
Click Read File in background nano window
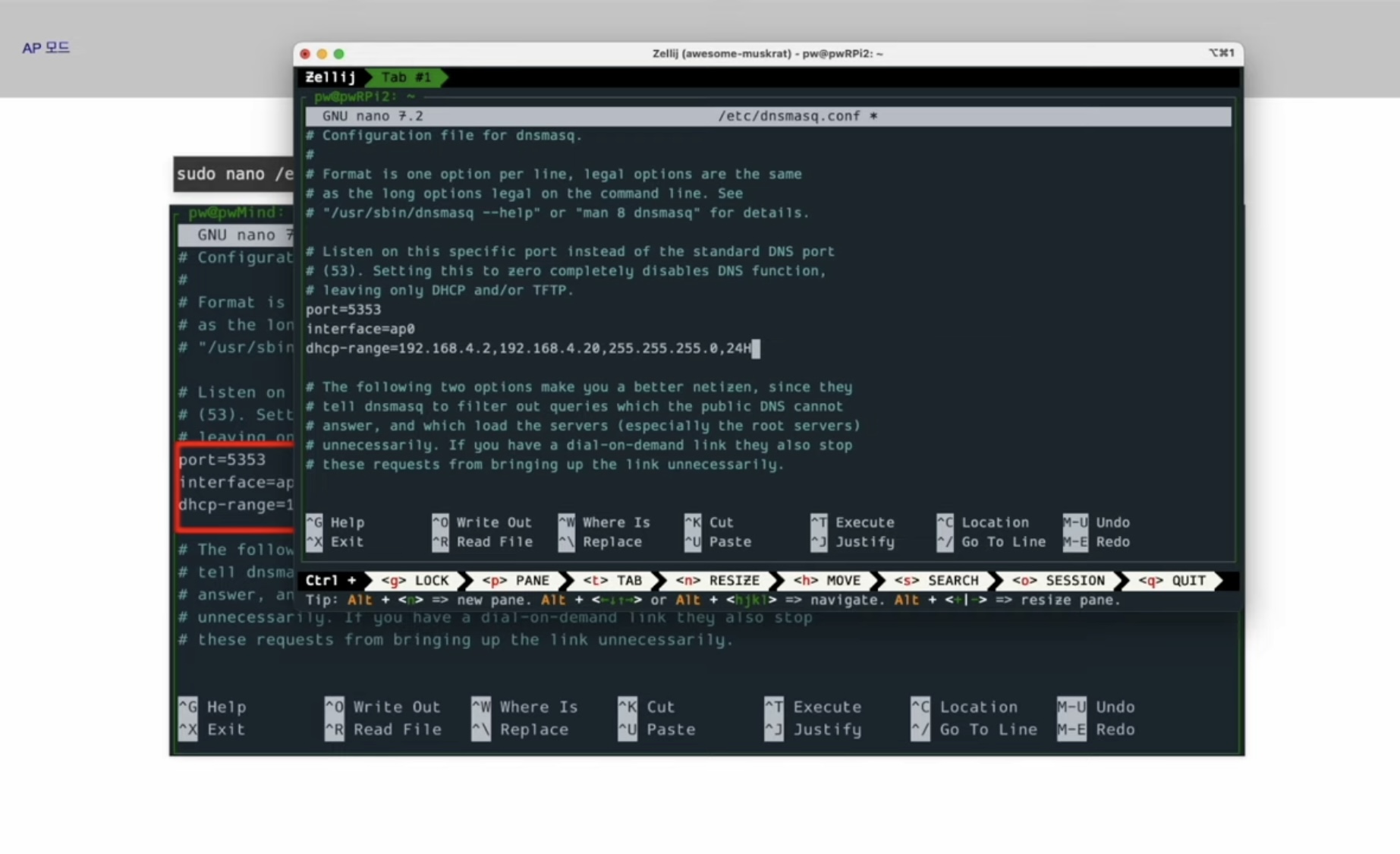[382, 730]
